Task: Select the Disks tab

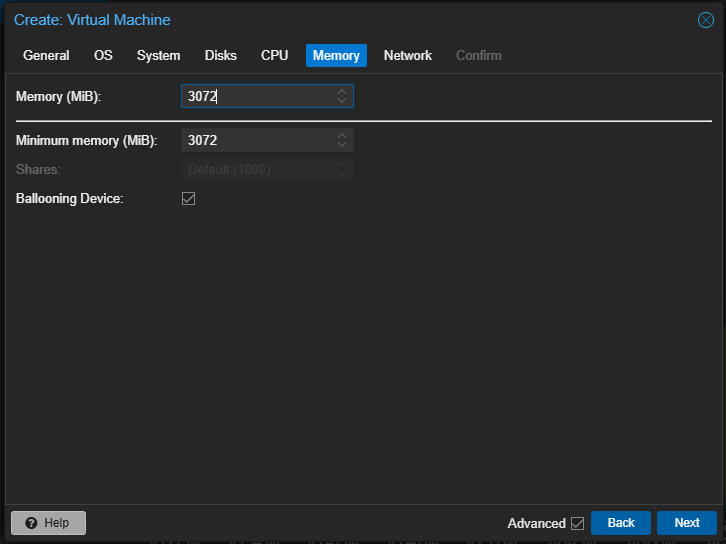Action: tap(221, 56)
